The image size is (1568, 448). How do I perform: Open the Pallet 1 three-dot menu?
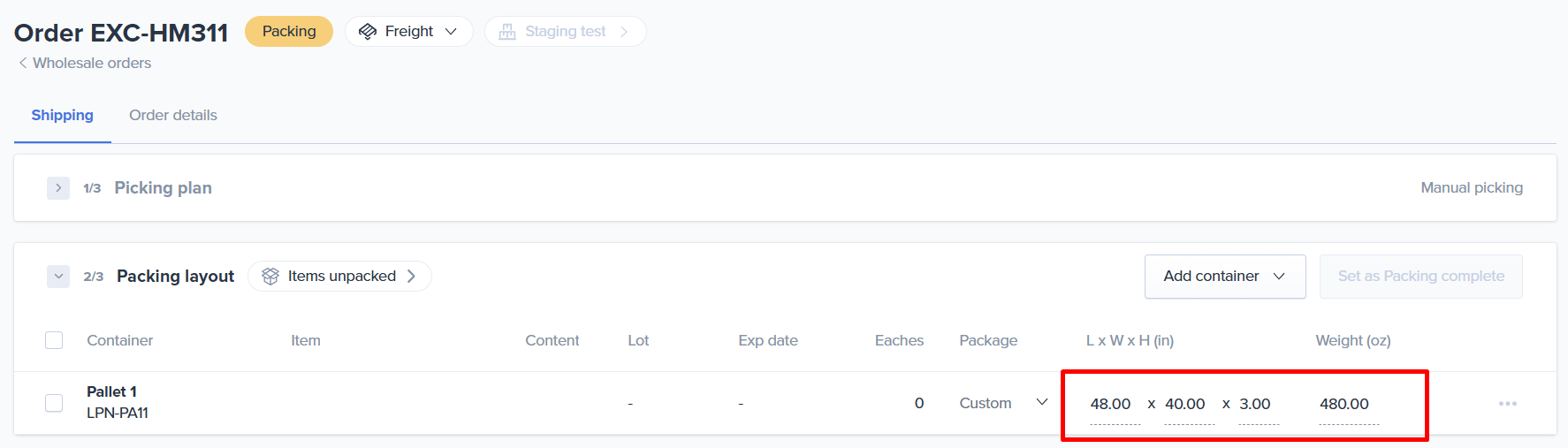(x=1507, y=404)
